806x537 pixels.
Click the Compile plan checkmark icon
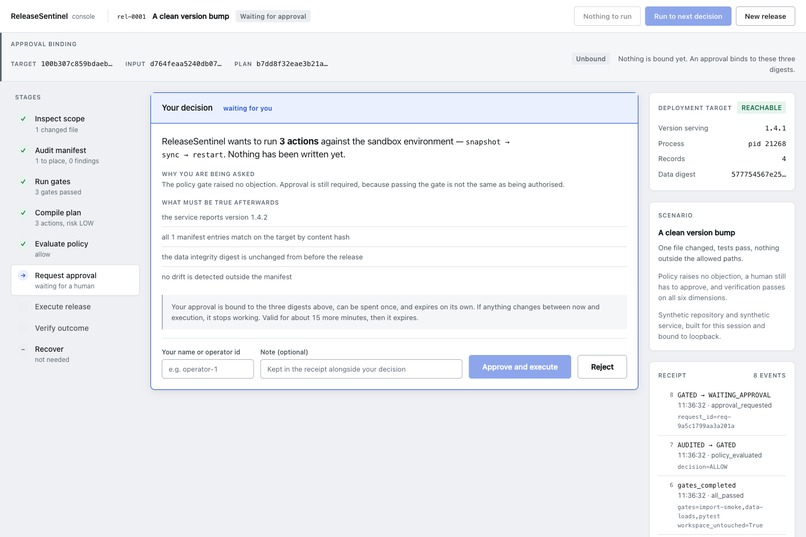coord(23,213)
